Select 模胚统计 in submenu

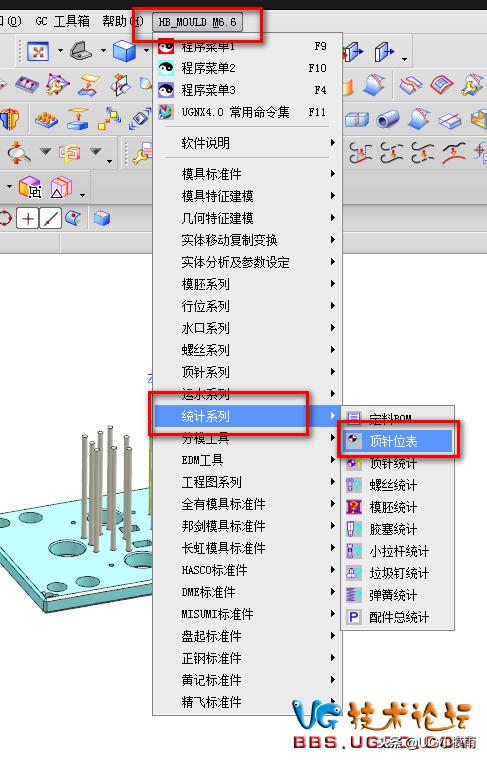pos(398,507)
